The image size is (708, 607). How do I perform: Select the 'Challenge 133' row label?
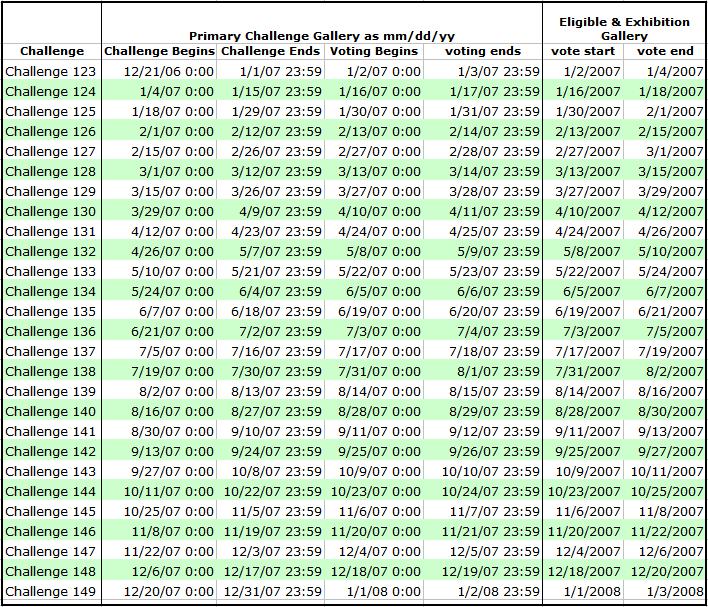click(51, 271)
